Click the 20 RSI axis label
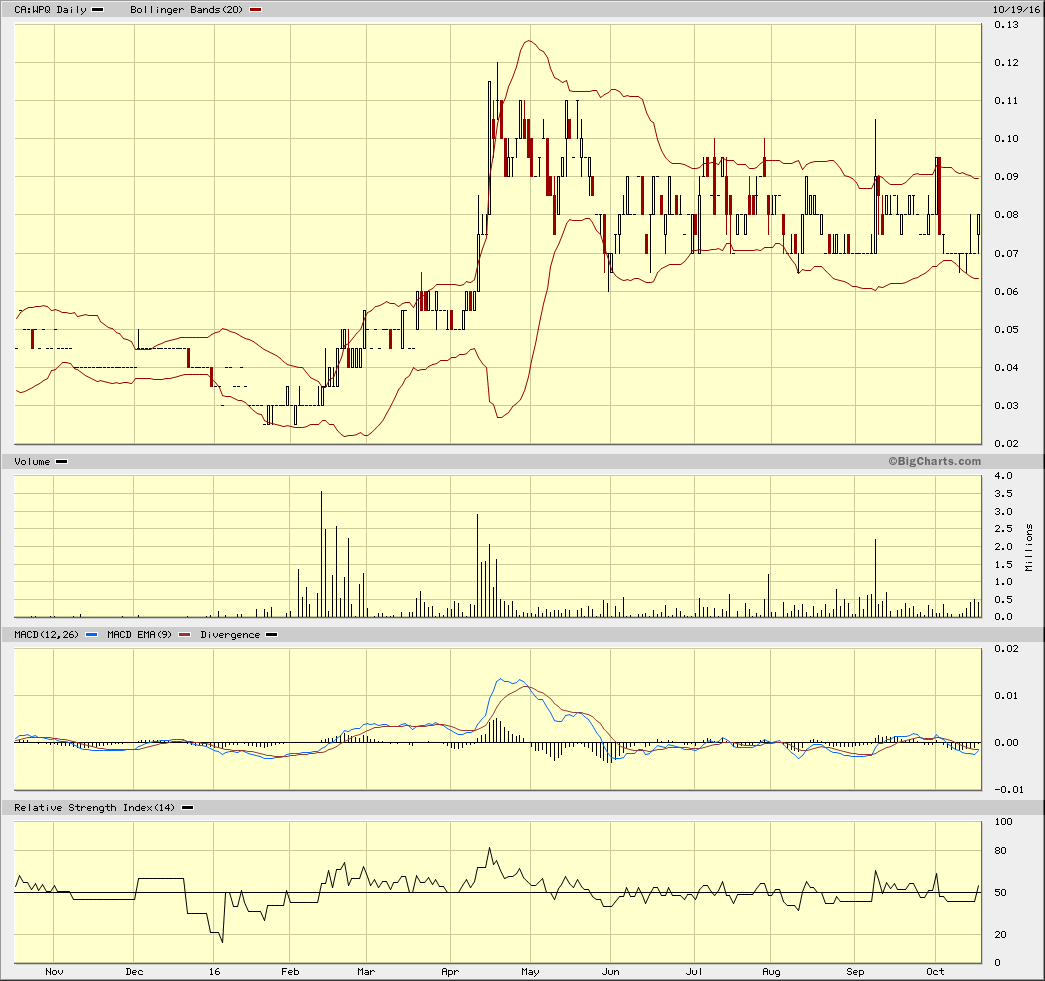The height and width of the screenshot is (981, 1045). point(1000,934)
